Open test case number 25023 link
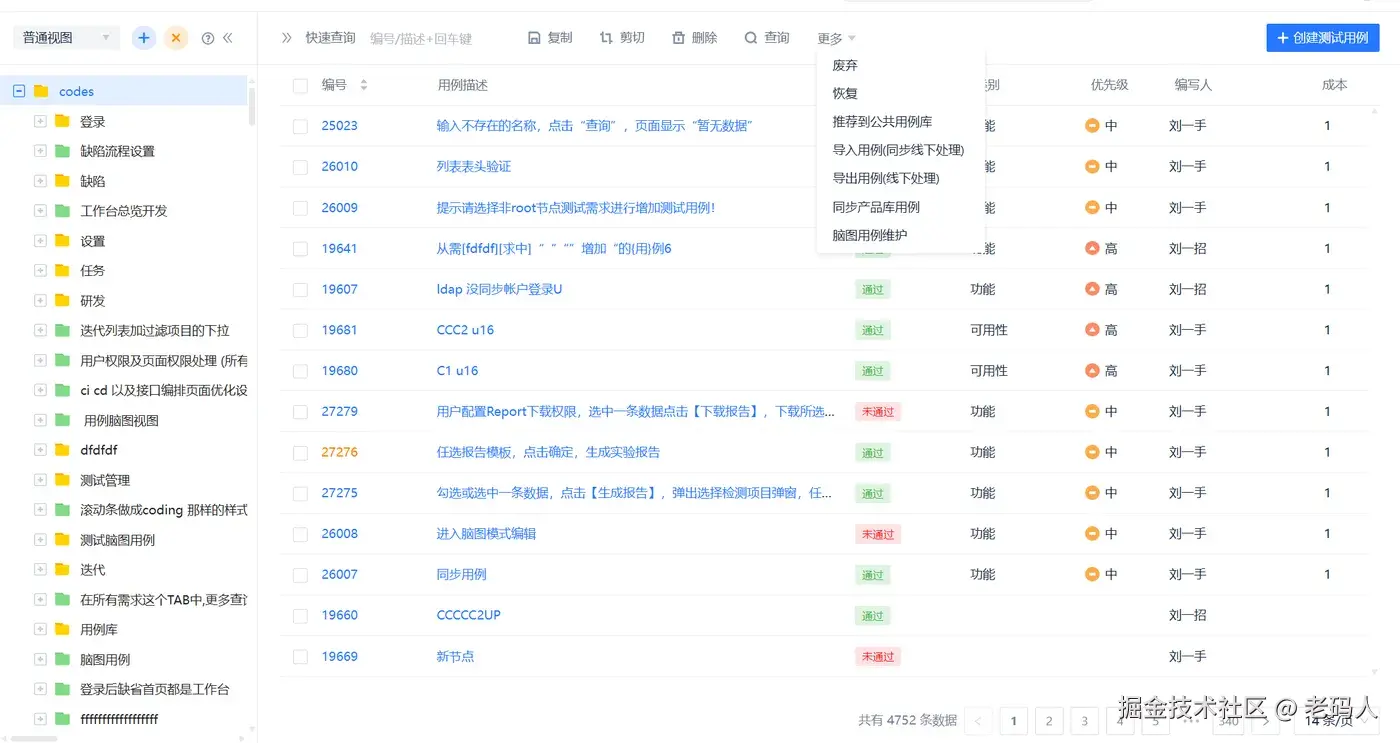Screen dimensions: 1400x743 (x=339, y=126)
